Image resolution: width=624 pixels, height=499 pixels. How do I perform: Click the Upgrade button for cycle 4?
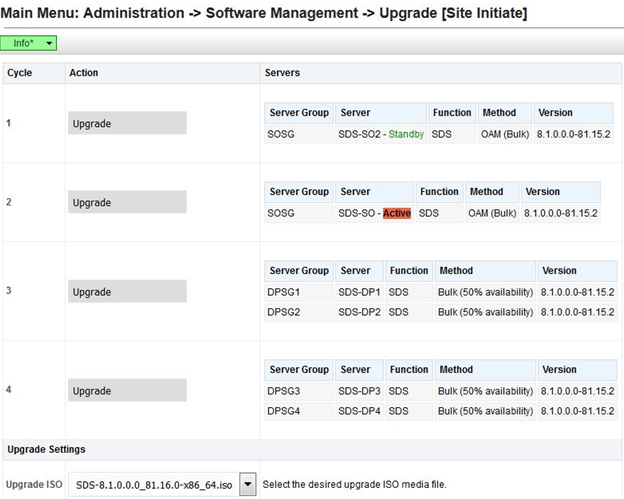click(127, 390)
